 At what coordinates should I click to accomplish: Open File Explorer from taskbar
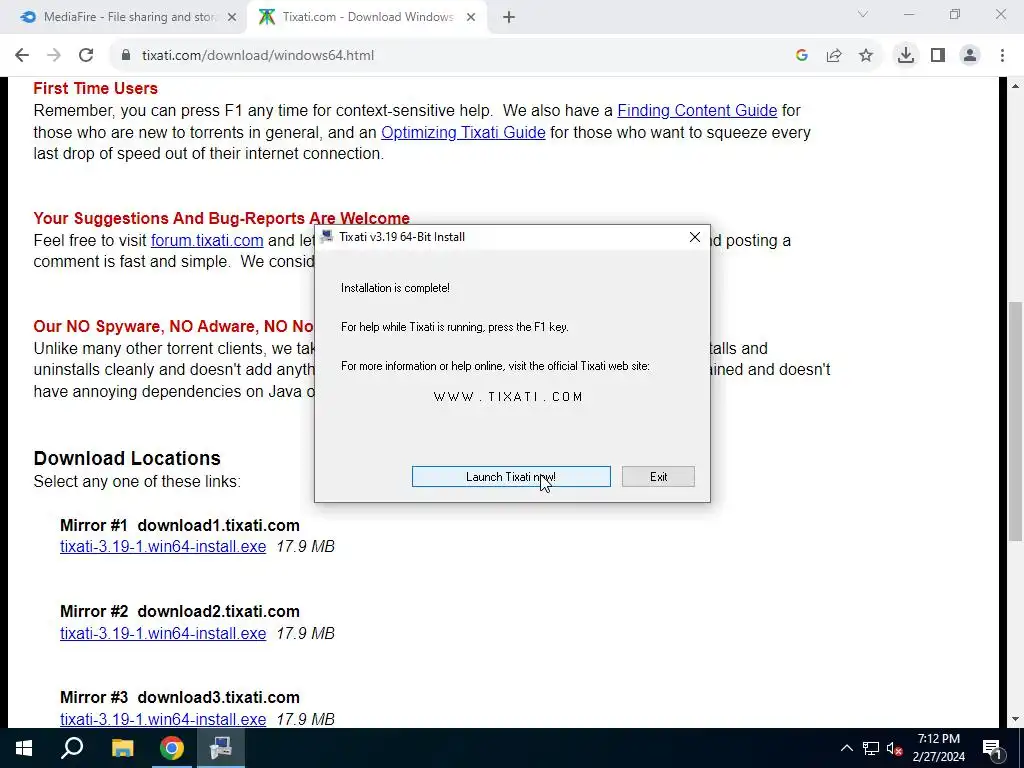coord(122,748)
